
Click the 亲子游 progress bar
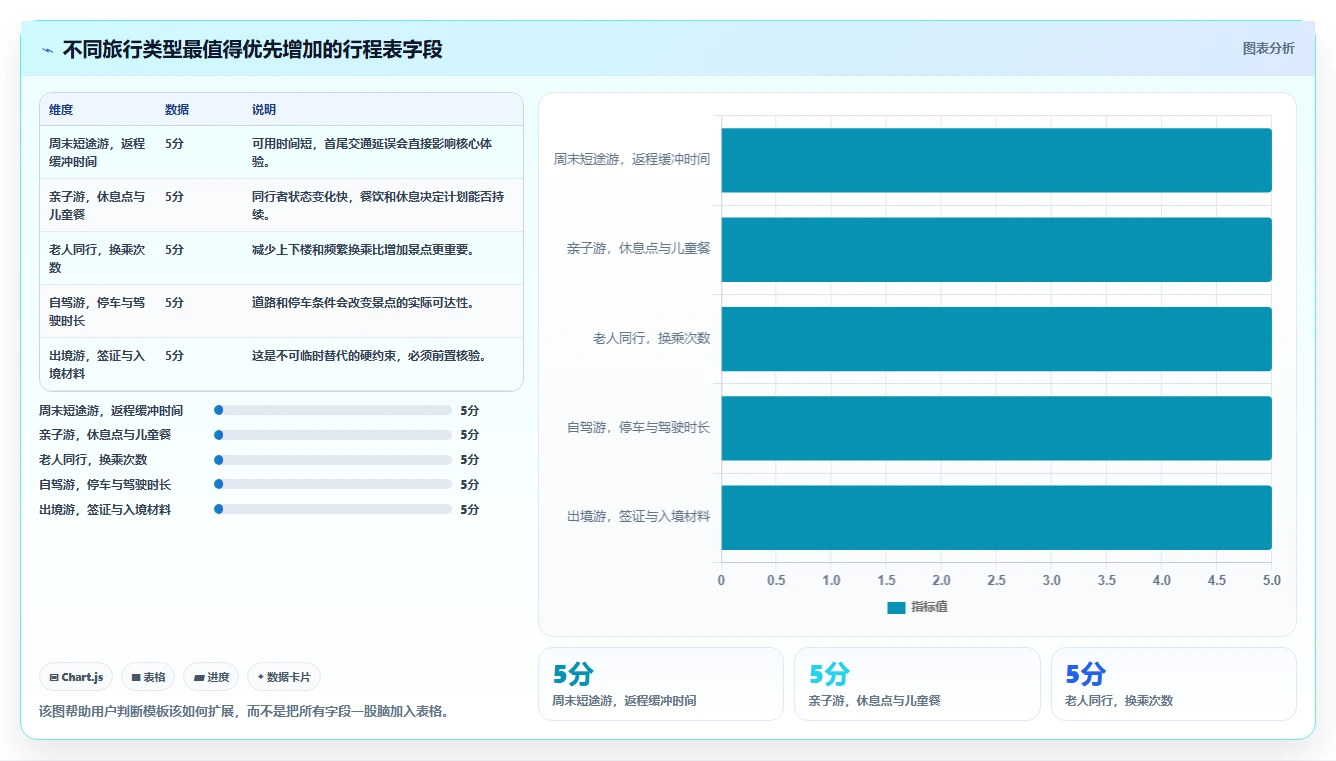(x=333, y=435)
